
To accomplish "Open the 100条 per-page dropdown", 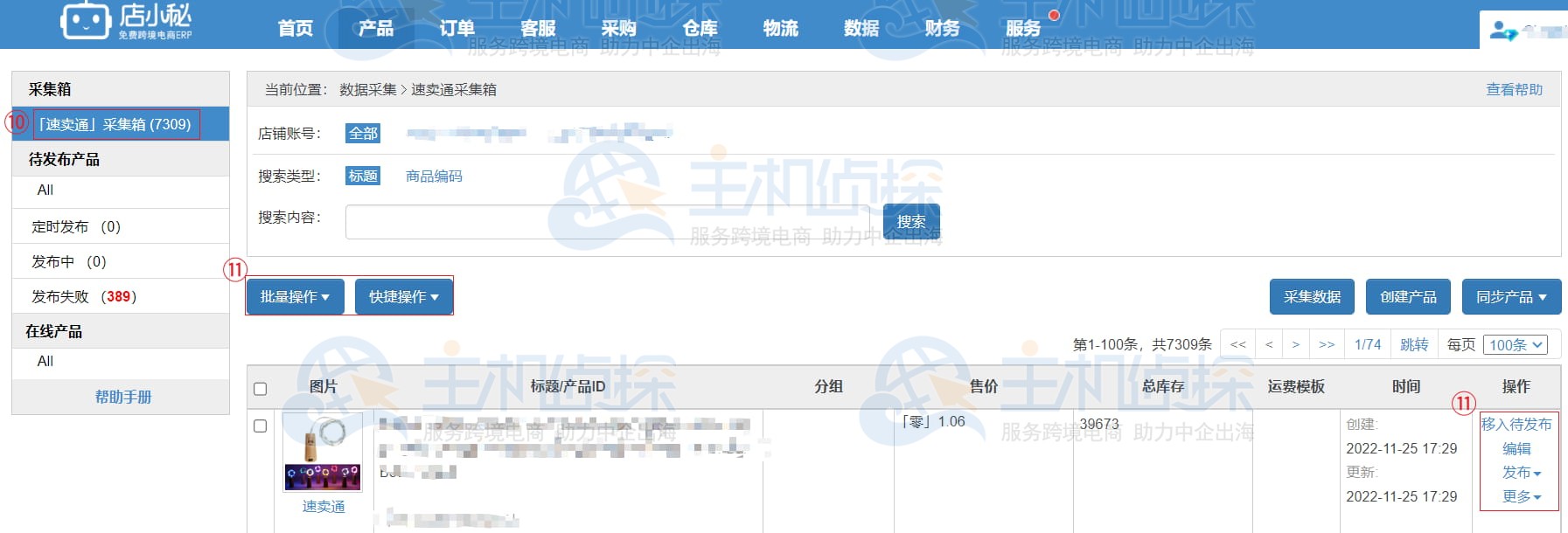I will click(x=1515, y=344).
